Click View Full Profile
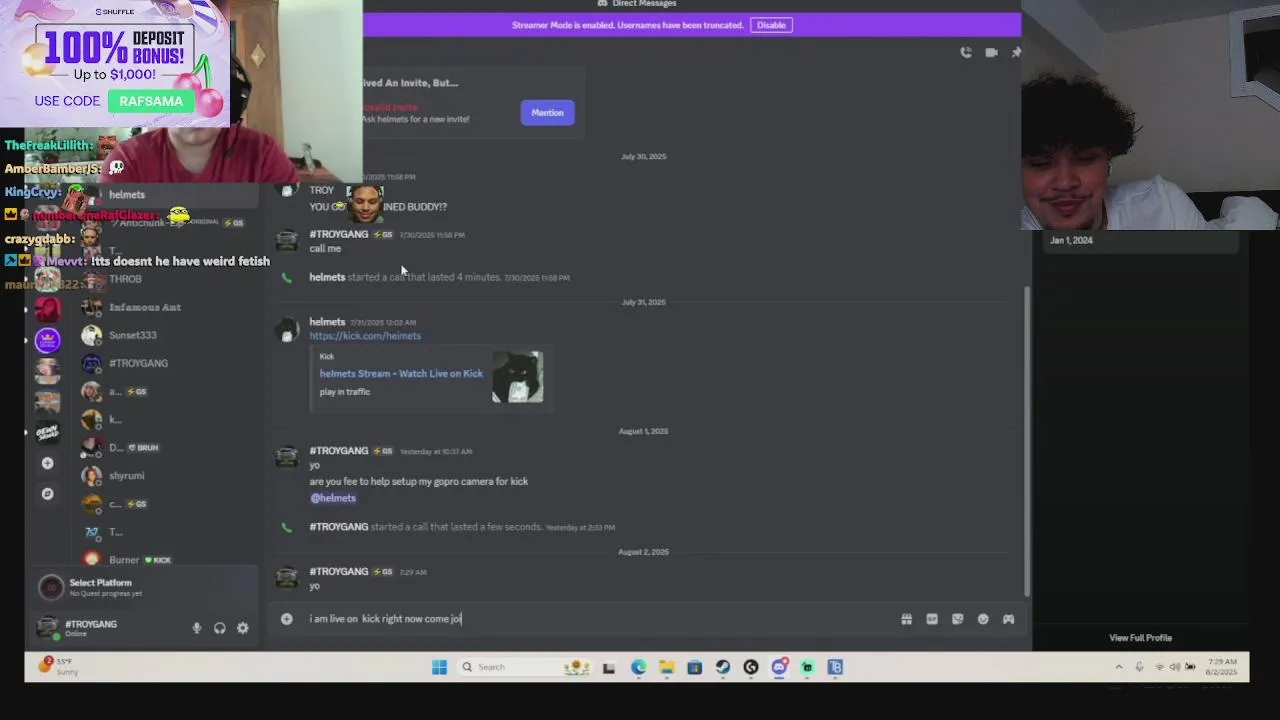This screenshot has width=1280, height=720. pyautogui.click(x=1140, y=638)
